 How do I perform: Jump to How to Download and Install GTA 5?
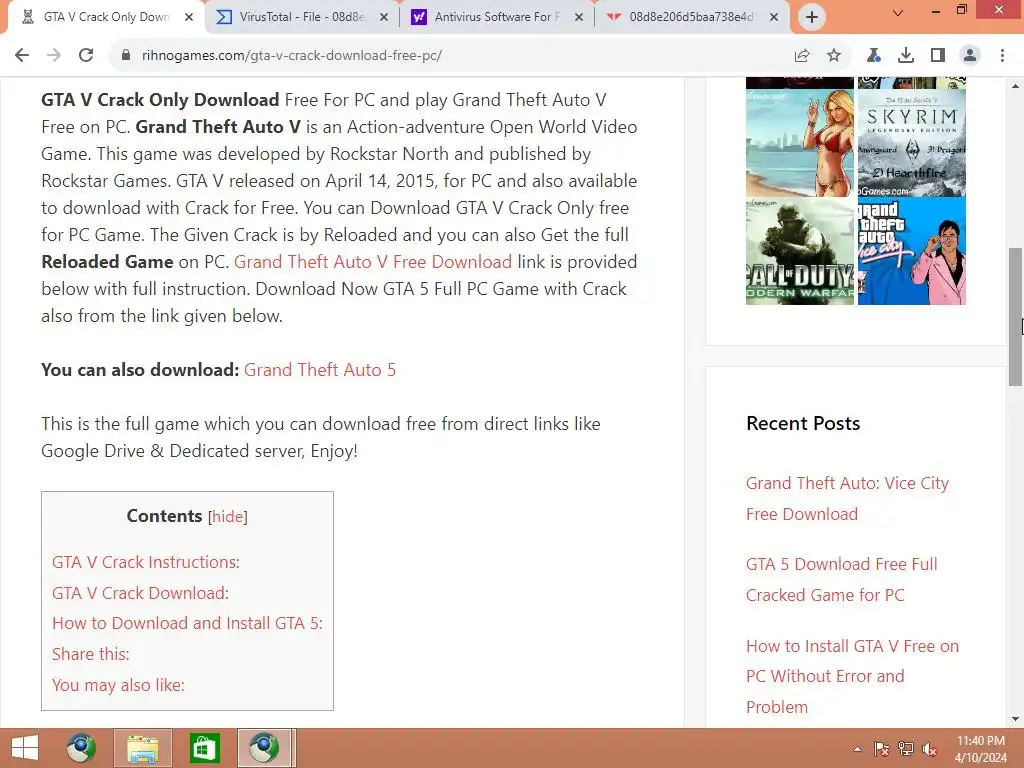(x=187, y=623)
